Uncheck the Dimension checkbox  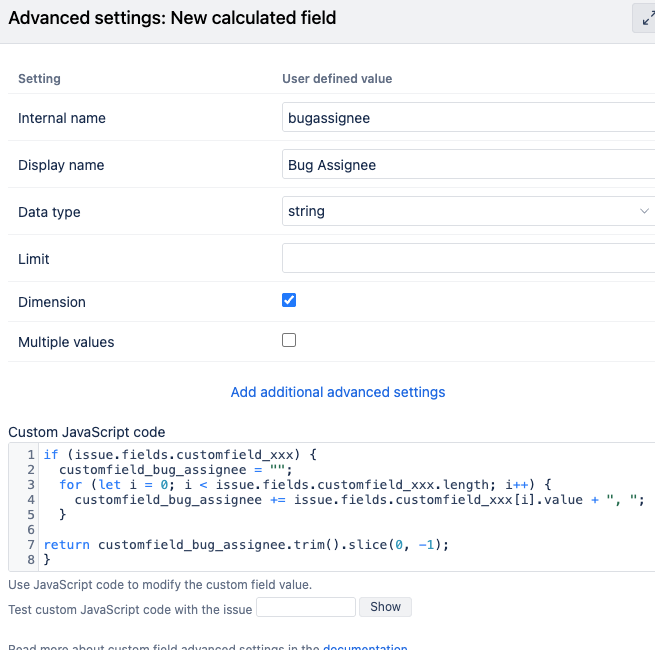click(x=289, y=300)
